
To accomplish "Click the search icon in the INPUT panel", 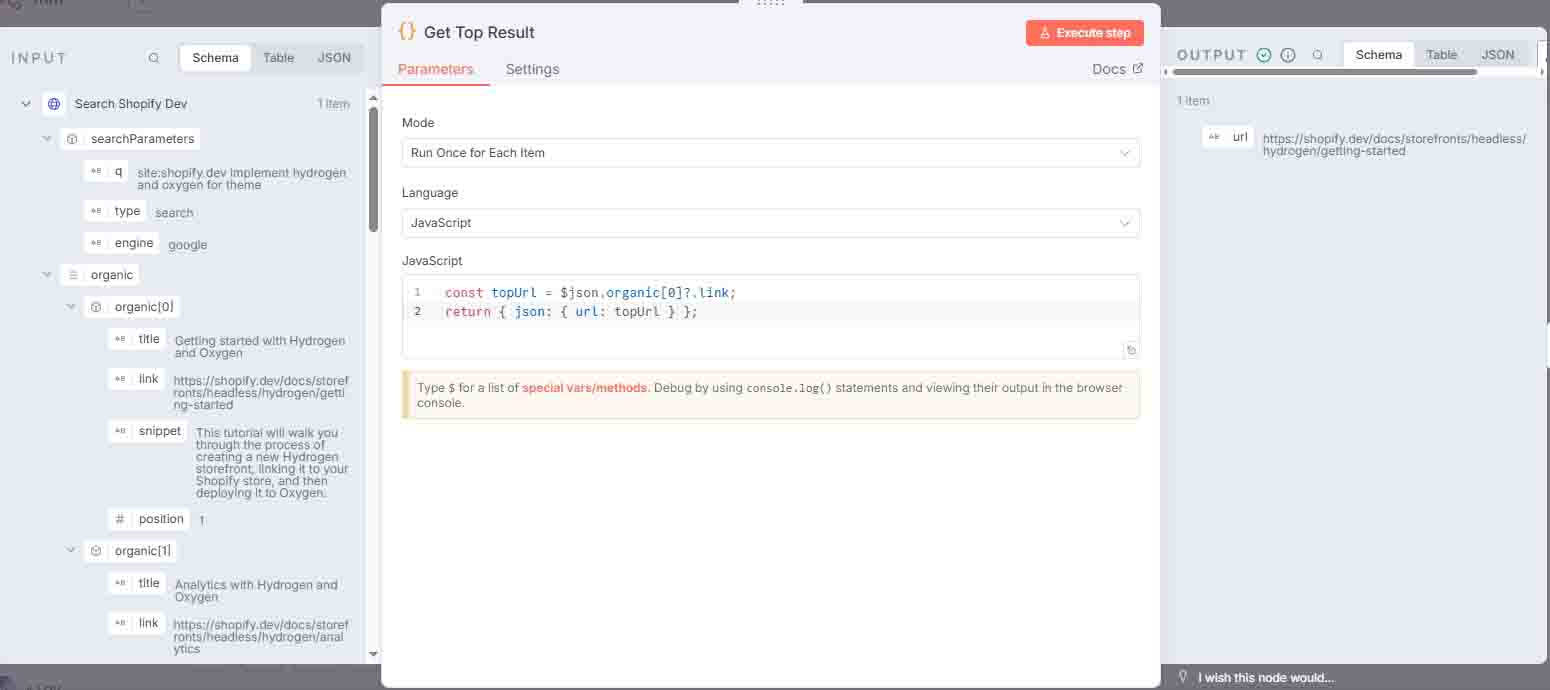I will point(154,58).
